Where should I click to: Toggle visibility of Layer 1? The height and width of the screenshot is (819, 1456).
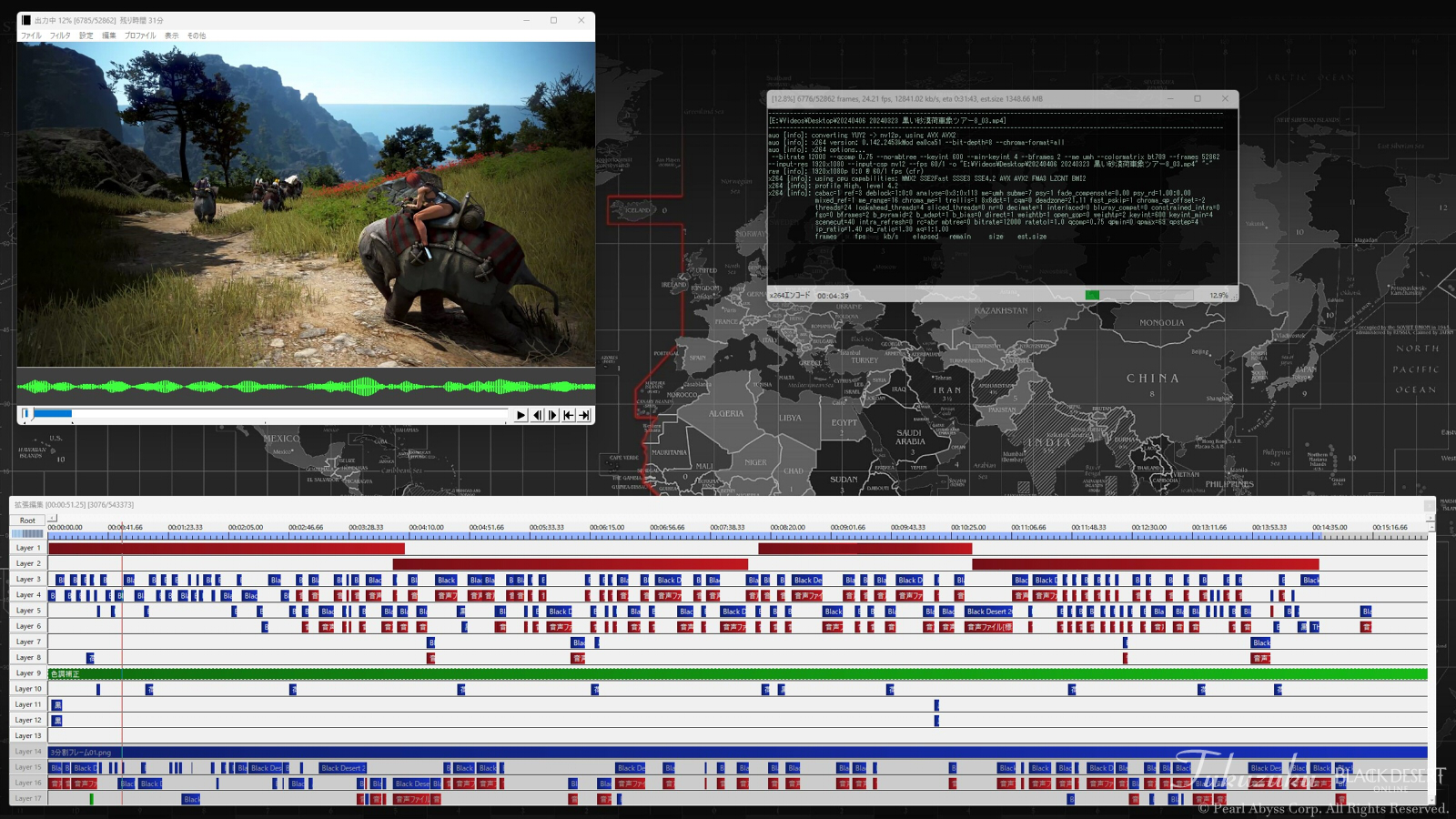(x=27, y=548)
